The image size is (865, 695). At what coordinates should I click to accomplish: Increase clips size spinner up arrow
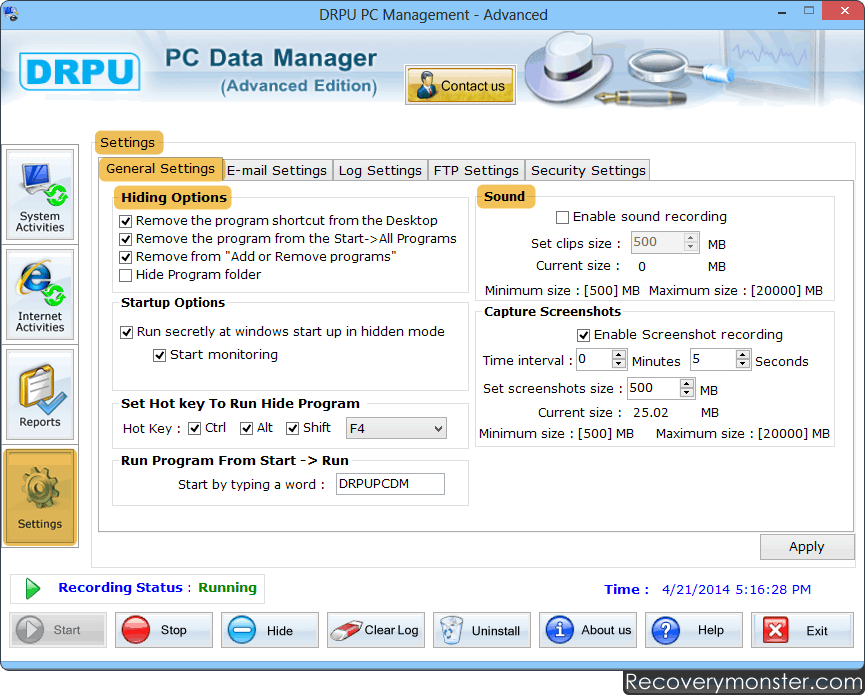tap(691, 238)
